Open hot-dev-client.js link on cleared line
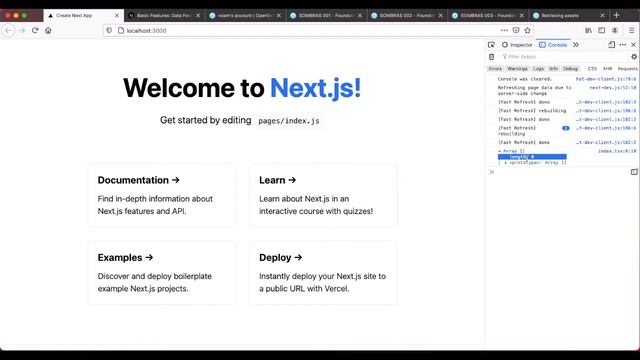This screenshot has height=360, width=640. 606,79
